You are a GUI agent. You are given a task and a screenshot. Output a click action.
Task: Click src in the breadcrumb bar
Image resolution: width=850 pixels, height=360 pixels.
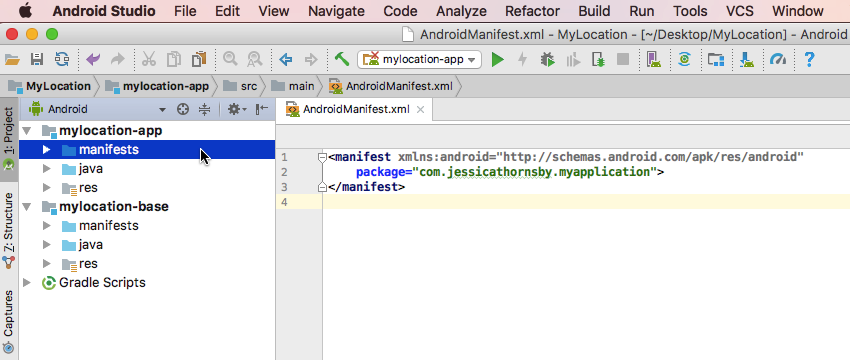click(x=241, y=86)
